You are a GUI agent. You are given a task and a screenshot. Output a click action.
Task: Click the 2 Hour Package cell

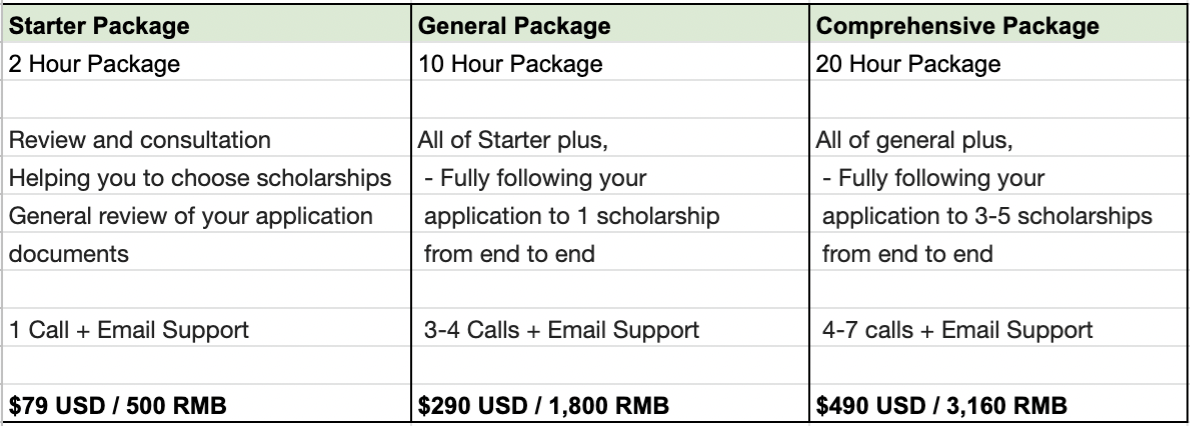(x=205, y=66)
